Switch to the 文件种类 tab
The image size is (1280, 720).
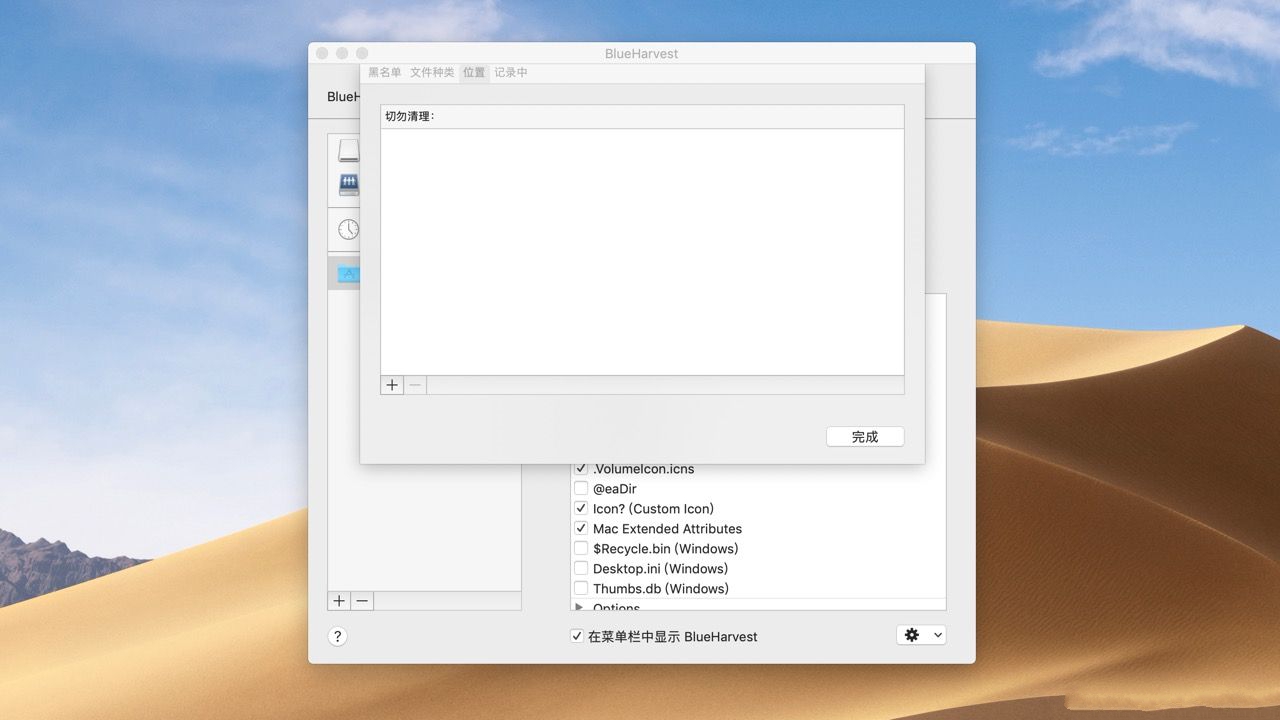pyautogui.click(x=432, y=73)
